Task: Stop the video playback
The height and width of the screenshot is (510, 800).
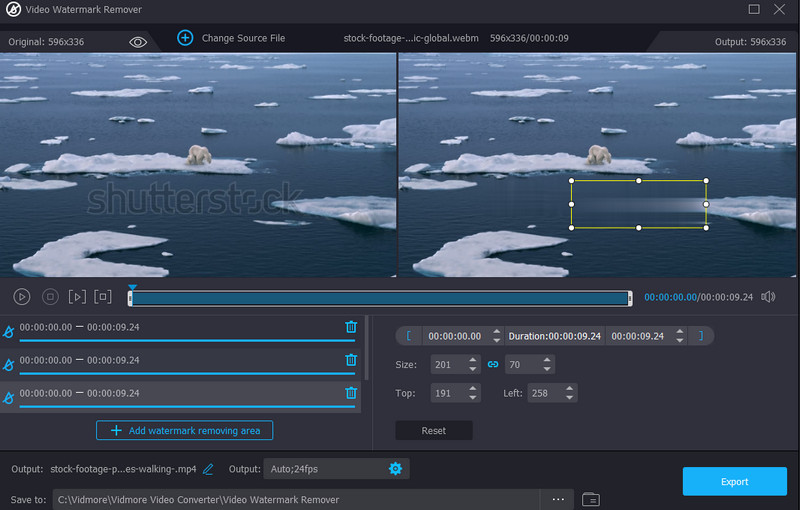Action: point(50,297)
